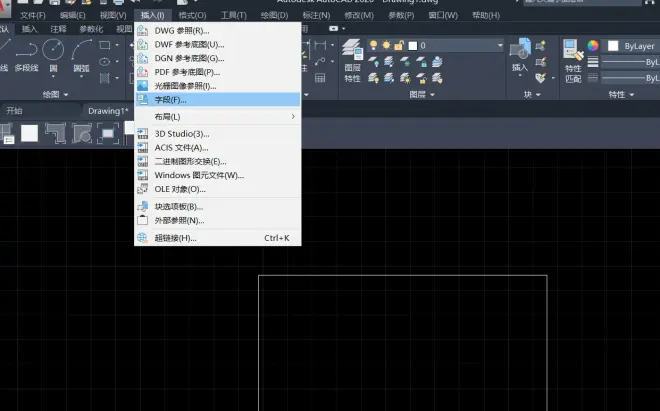Click the Lock layer icon in Layers panel
Image resolution: width=660 pixels, height=411 pixels.
coord(421,62)
